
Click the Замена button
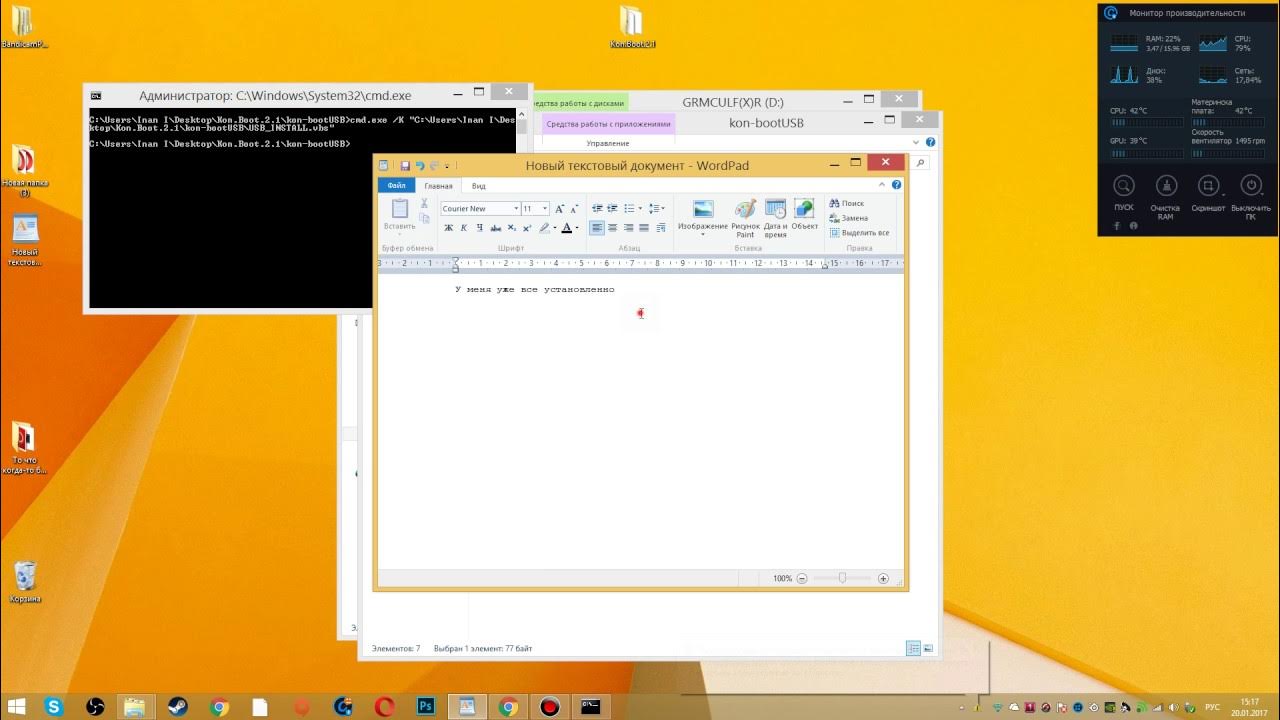point(848,218)
